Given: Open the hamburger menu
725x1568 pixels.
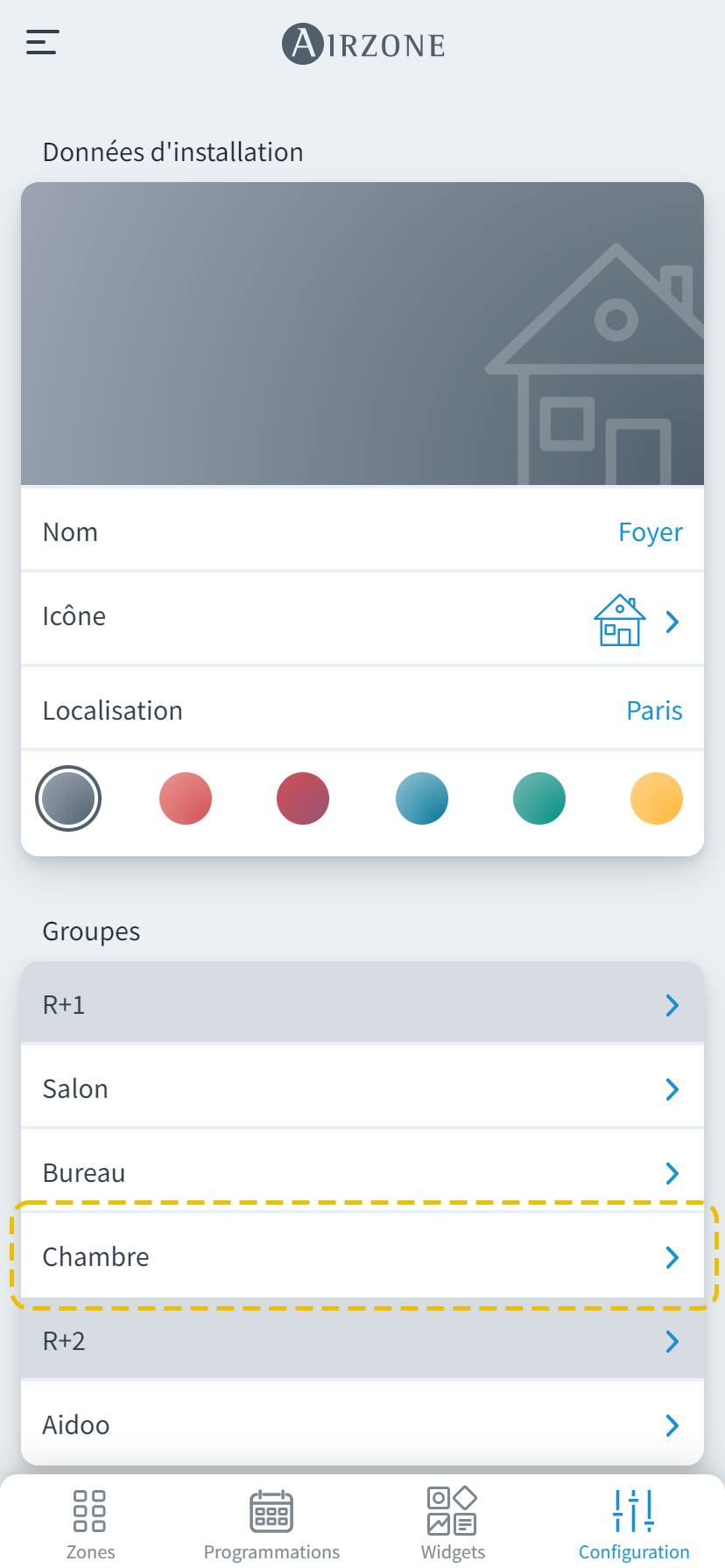Looking at the screenshot, I should click(42, 42).
